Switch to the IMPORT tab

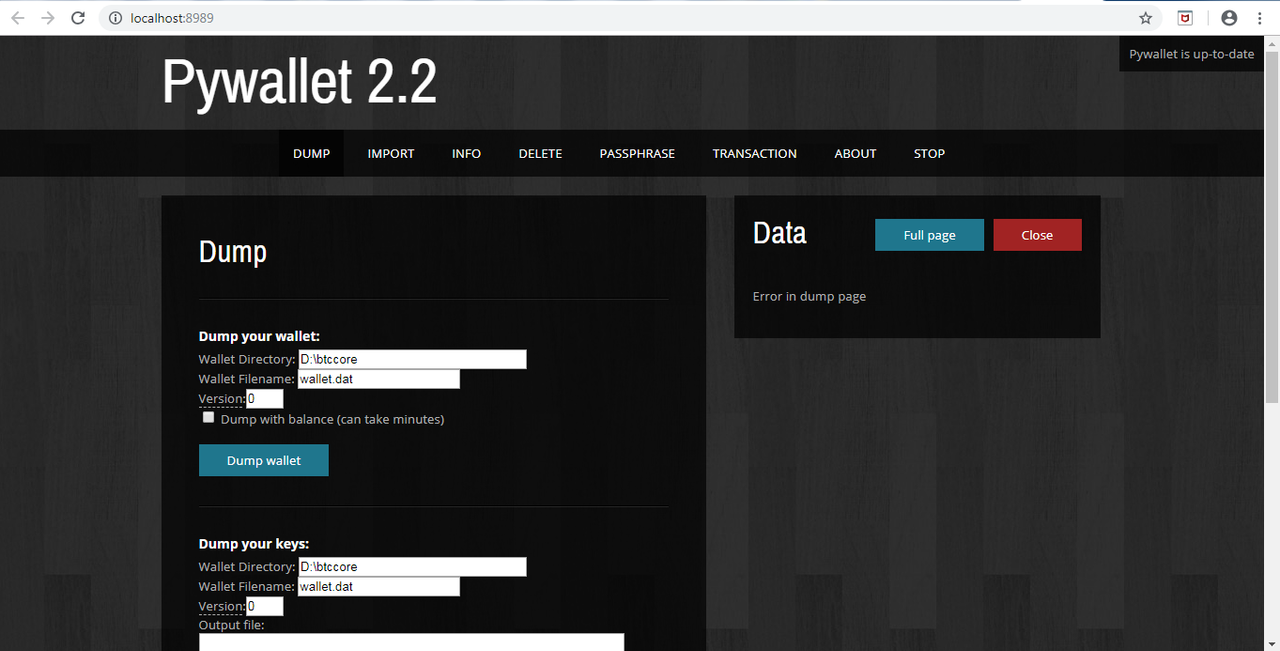tap(391, 153)
